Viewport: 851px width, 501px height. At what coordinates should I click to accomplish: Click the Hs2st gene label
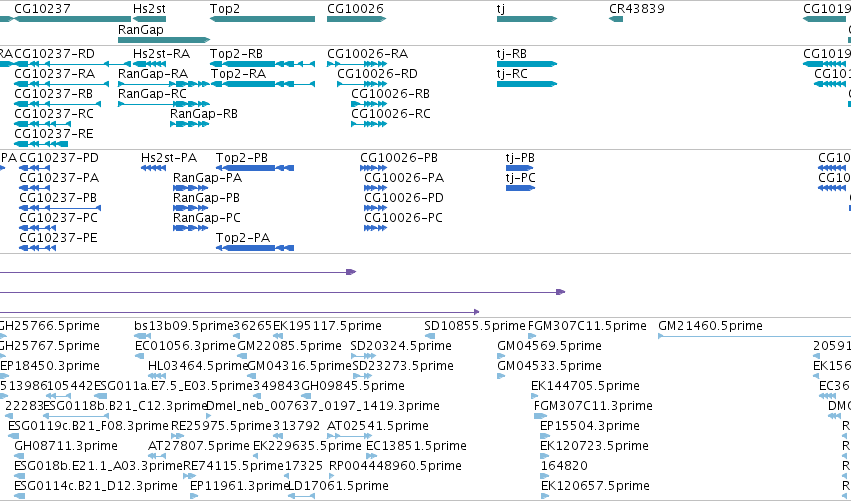149,9
